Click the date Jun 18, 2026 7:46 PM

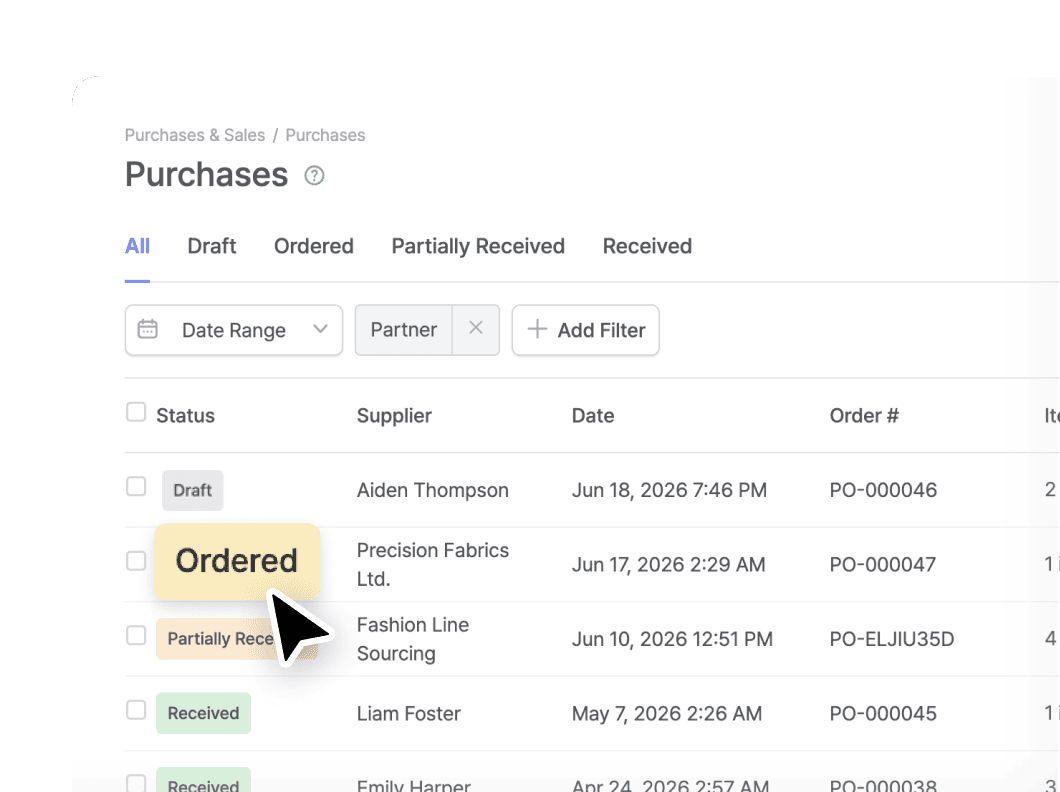pyautogui.click(x=669, y=490)
